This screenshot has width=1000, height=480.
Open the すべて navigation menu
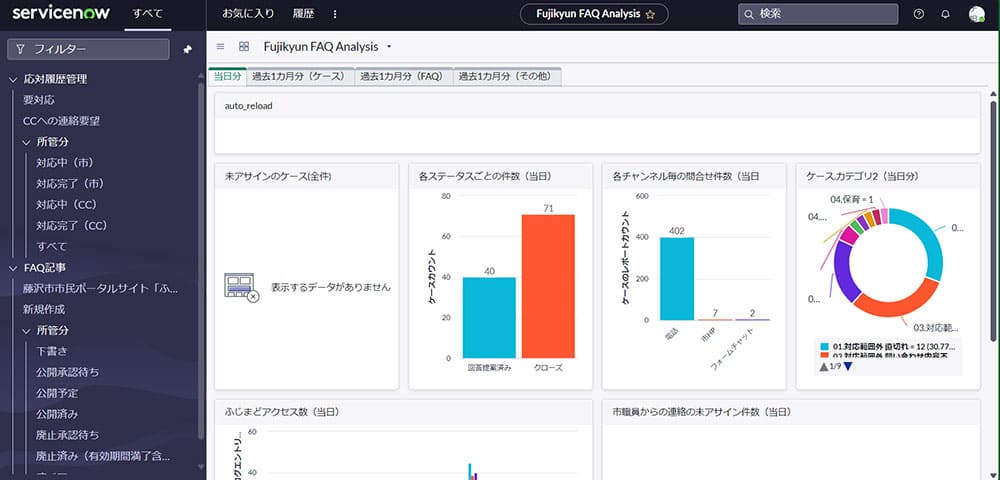[147, 14]
